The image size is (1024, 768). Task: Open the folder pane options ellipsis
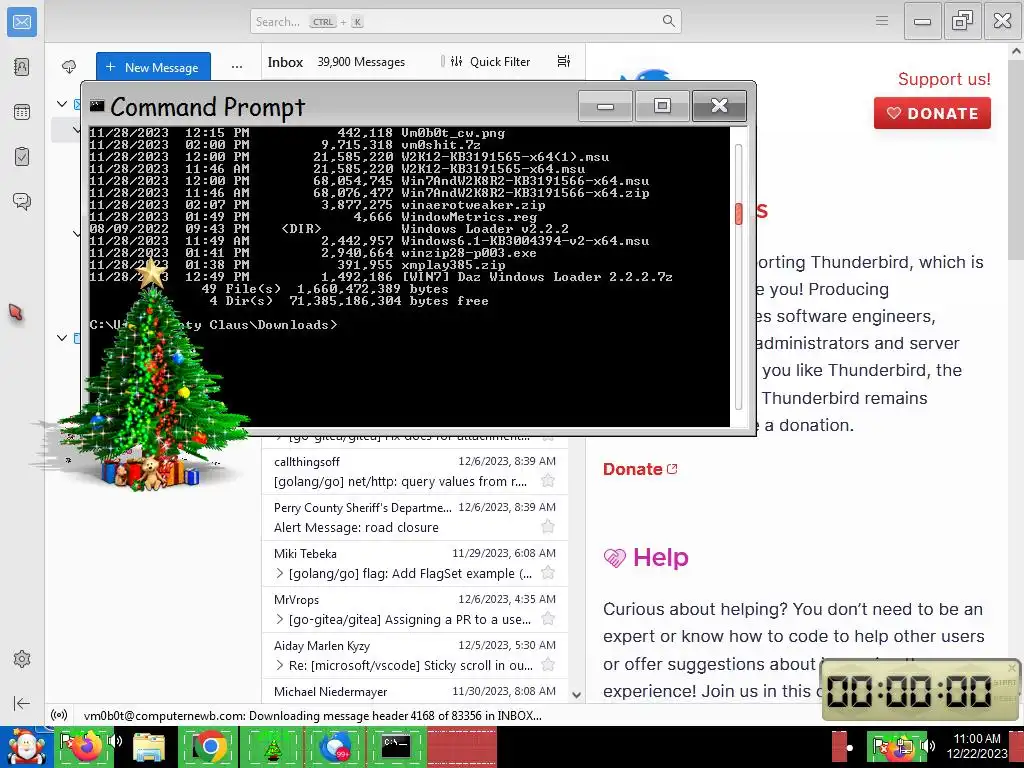tap(236, 67)
